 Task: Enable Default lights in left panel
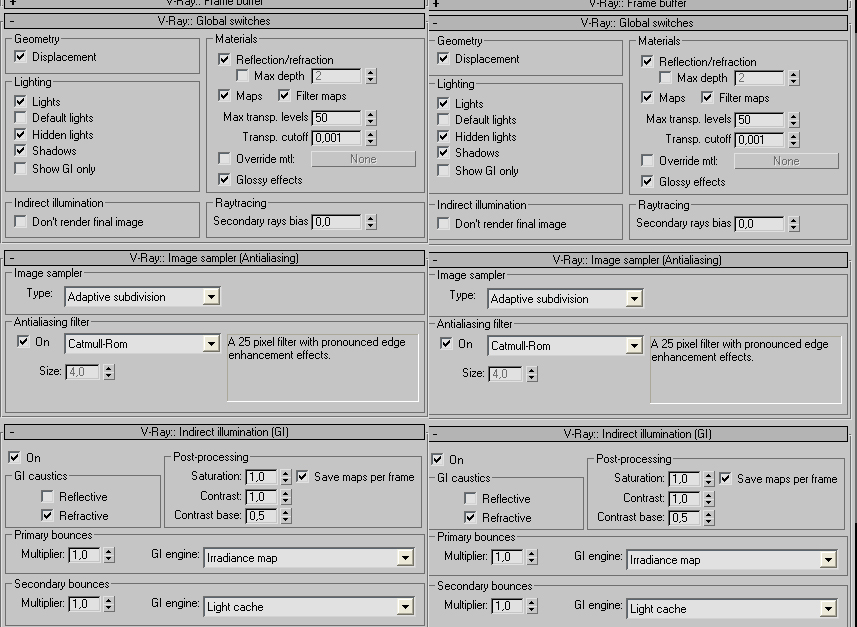pos(20,118)
